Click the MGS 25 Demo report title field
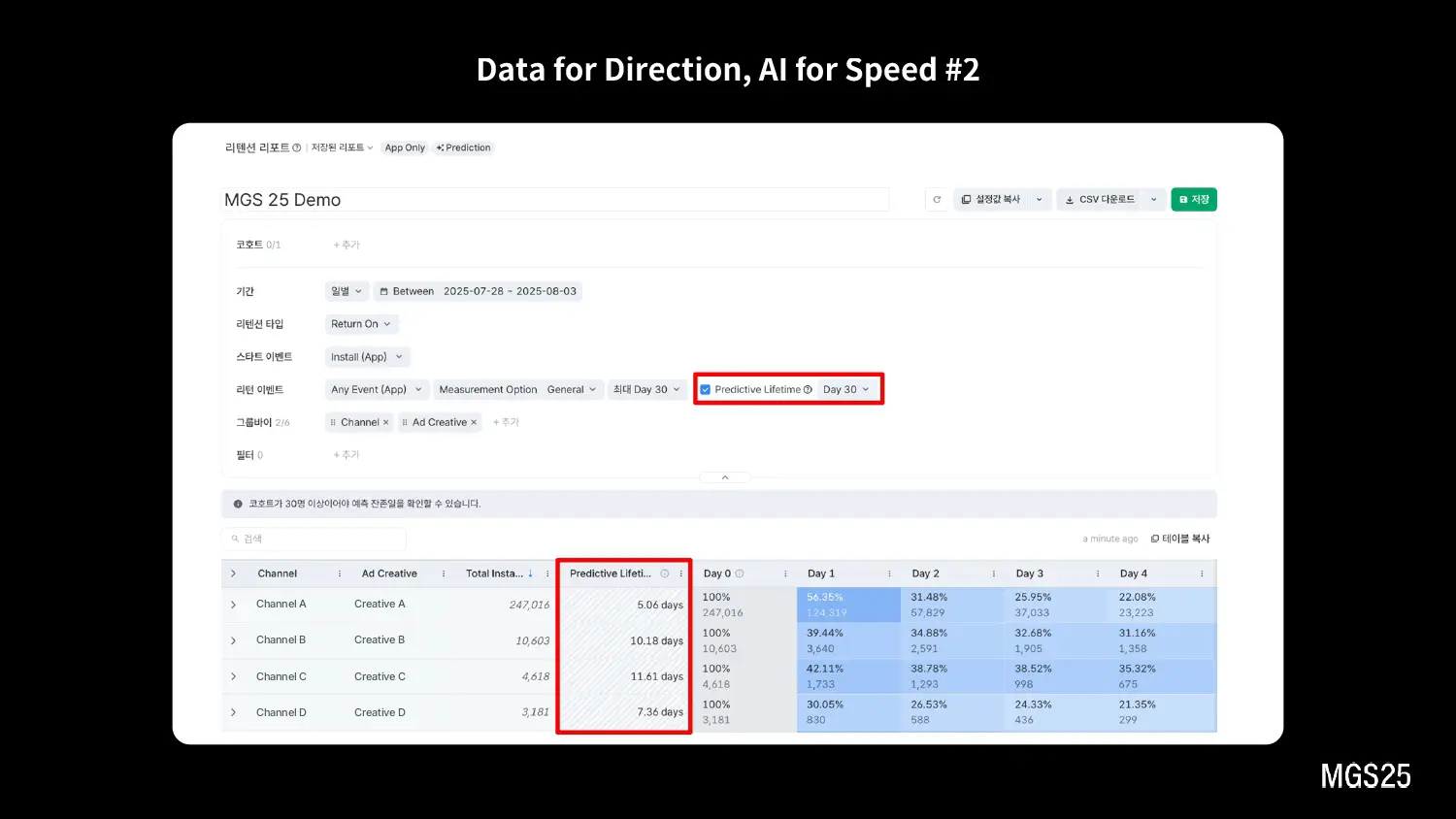Image resolution: width=1456 pixels, height=819 pixels. (555, 200)
